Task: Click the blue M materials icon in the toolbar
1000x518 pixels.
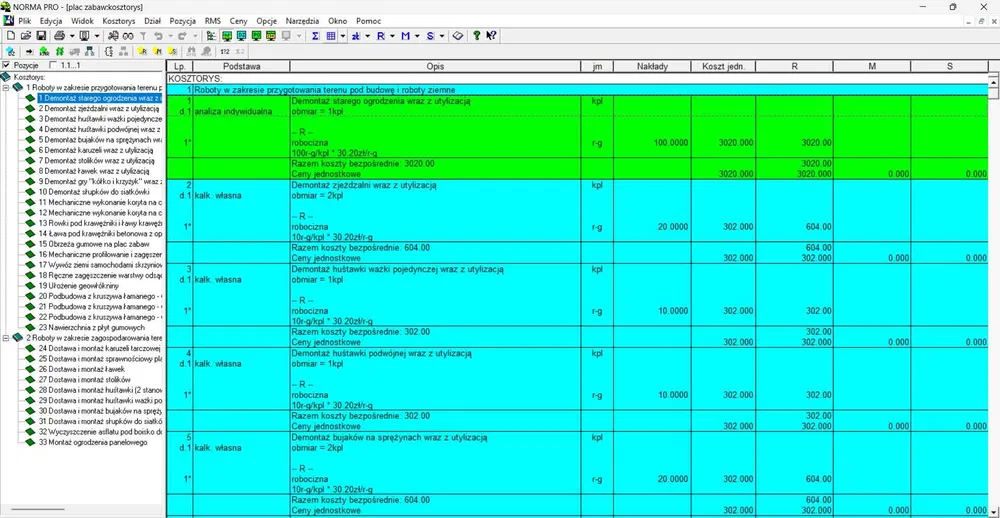Action: point(405,36)
